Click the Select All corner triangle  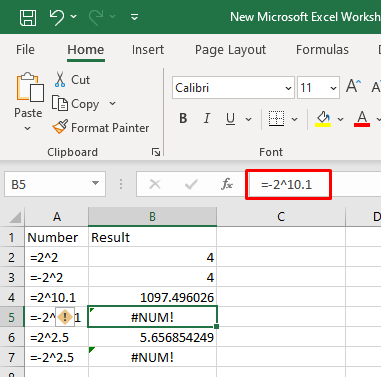point(15,217)
